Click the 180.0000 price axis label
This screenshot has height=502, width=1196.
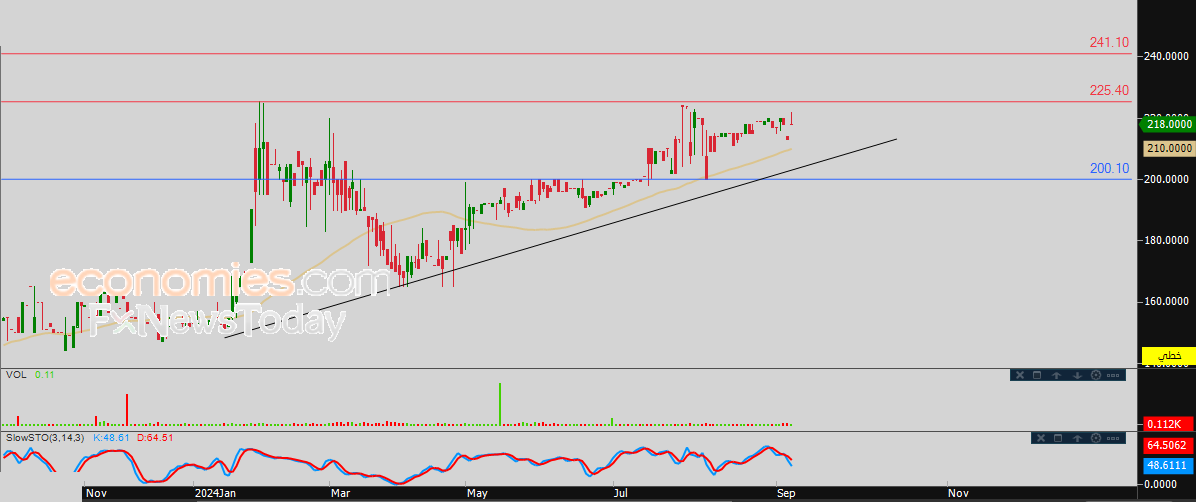(x=1167, y=240)
